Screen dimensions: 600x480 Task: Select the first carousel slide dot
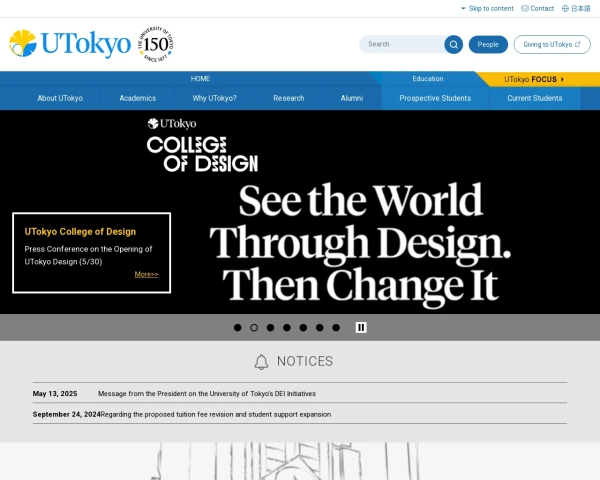tap(237, 328)
